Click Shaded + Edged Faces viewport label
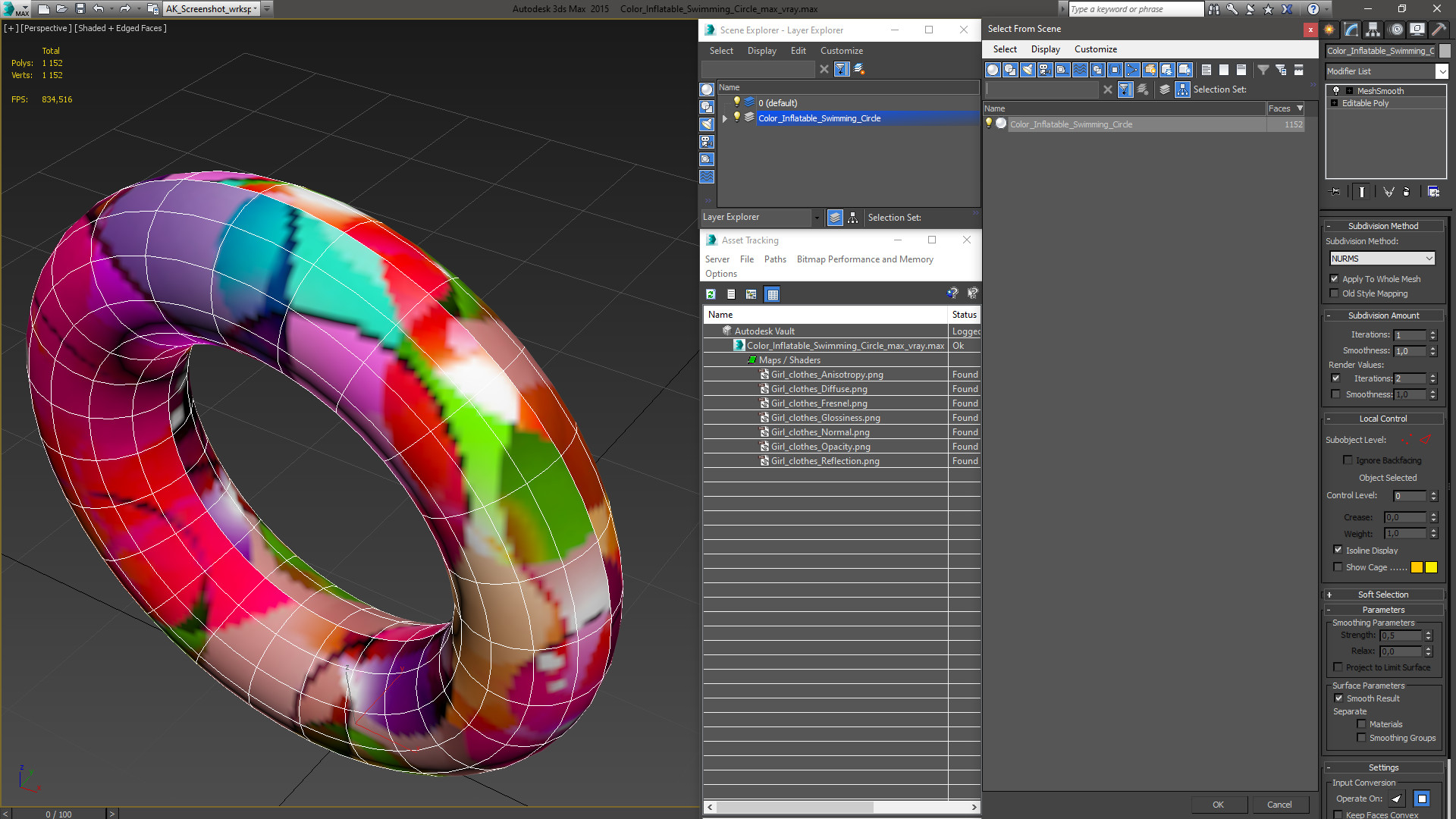Image resolution: width=1456 pixels, height=819 pixels. (120, 28)
